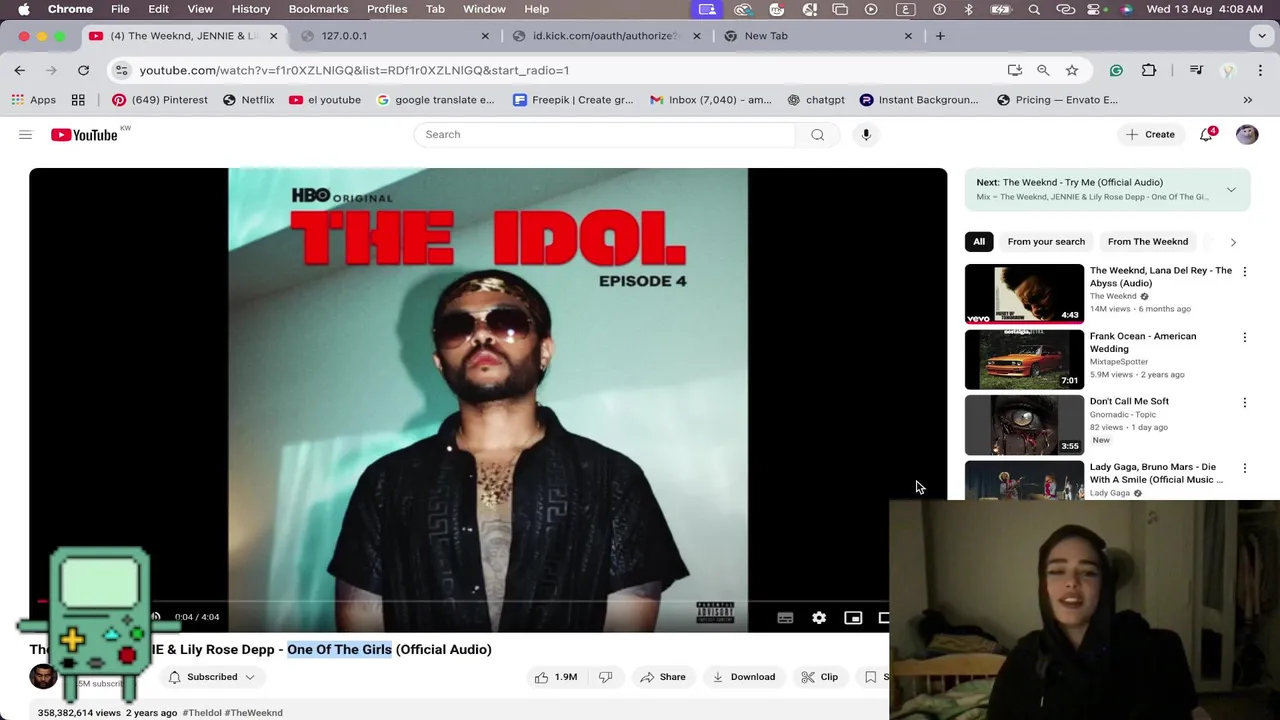Open the tab groups grid icon in bookmarks bar
The width and height of the screenshot is (1280, 720).
pos(78,100)
